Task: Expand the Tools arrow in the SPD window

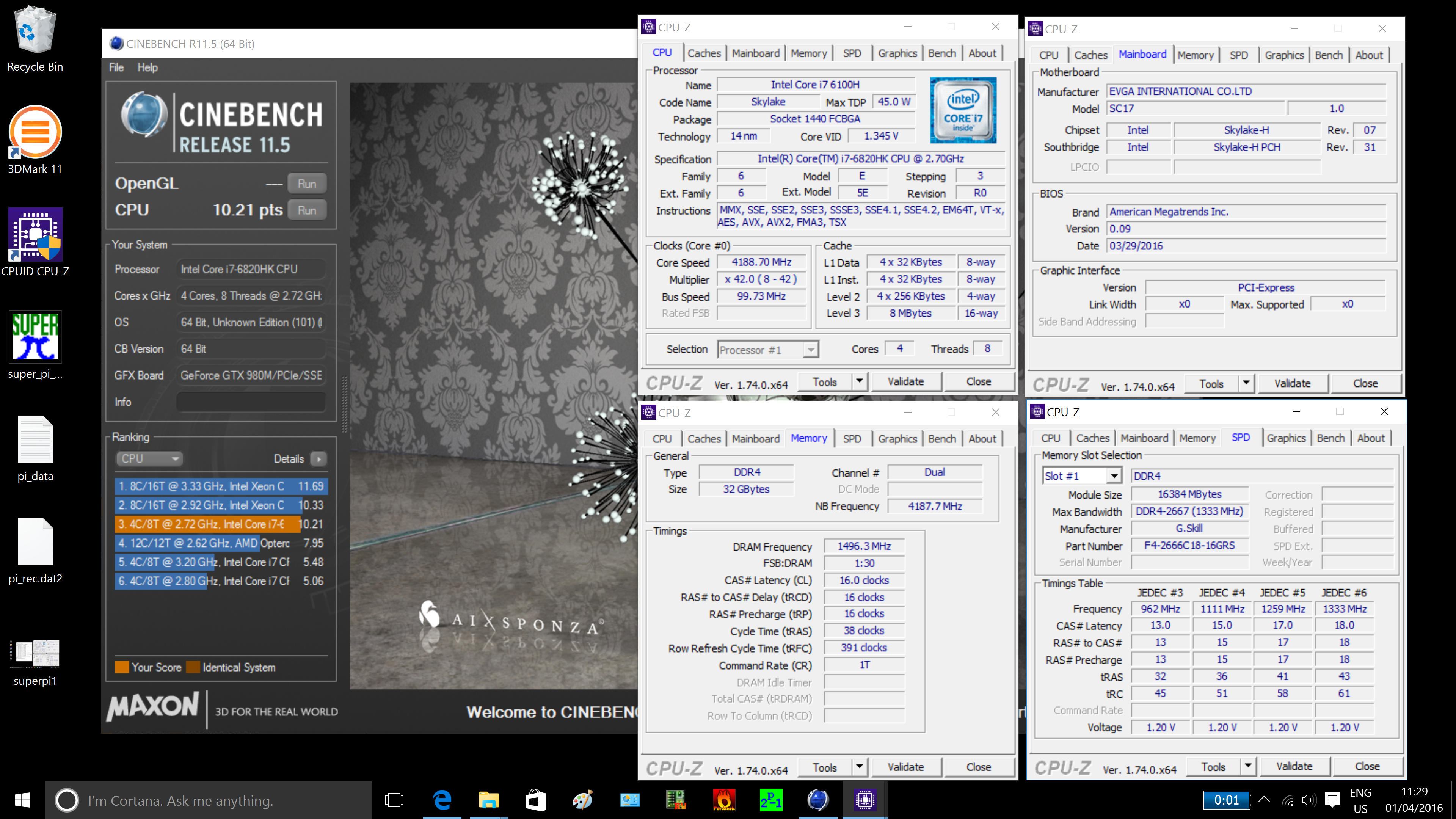Action: (1247, 766)
